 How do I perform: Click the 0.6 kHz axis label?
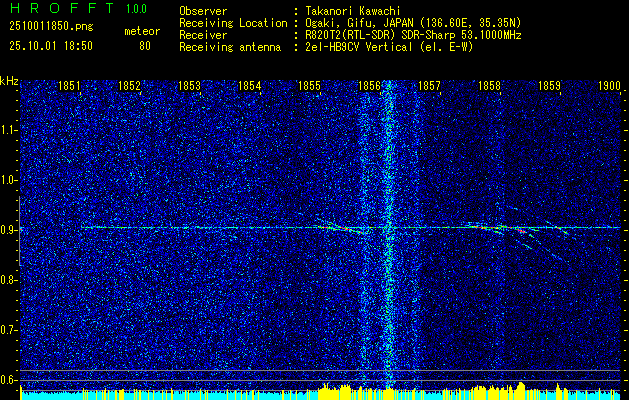[9, 380]
